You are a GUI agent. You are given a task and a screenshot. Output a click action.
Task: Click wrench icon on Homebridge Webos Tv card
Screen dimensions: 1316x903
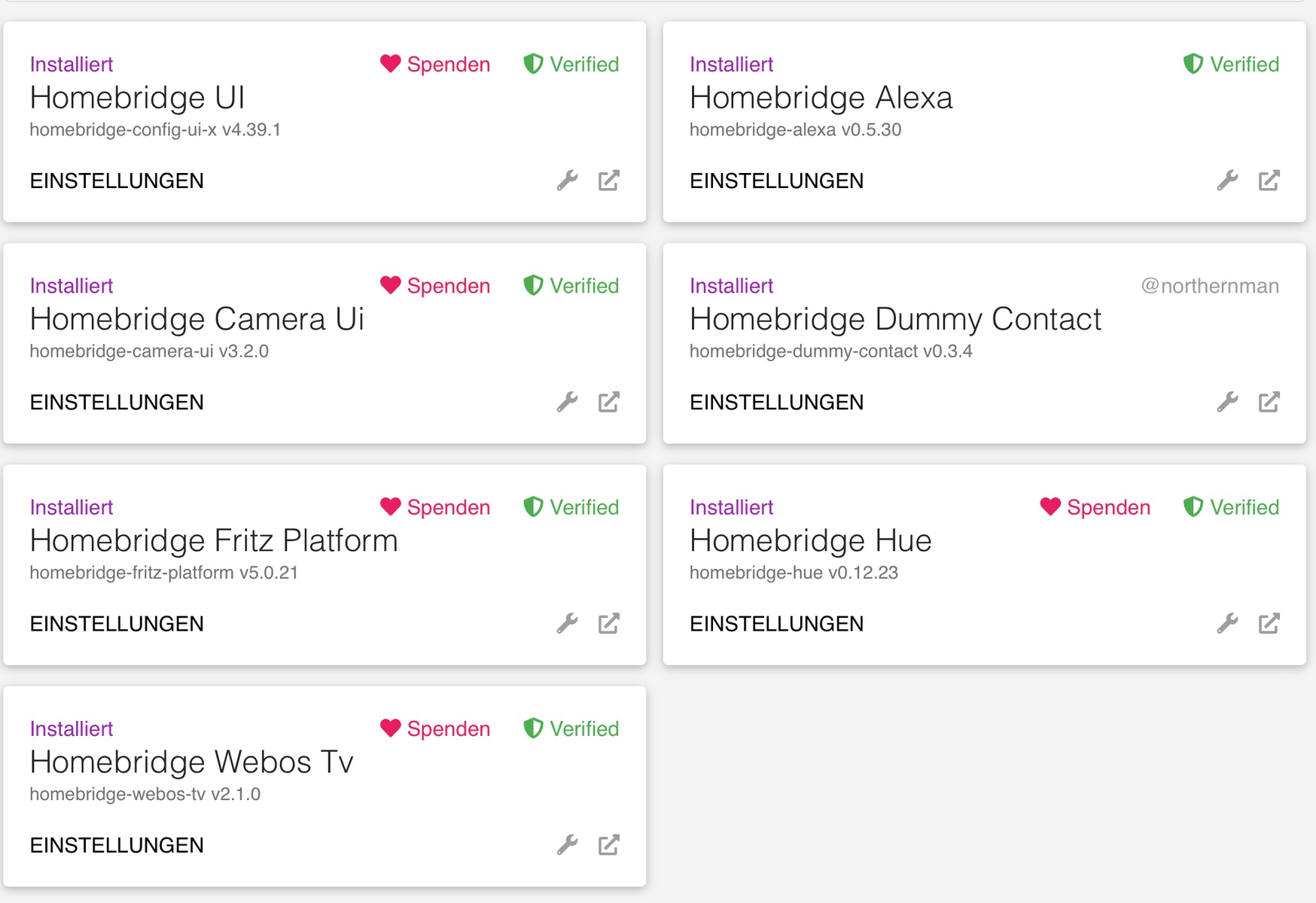pos(567,845)
